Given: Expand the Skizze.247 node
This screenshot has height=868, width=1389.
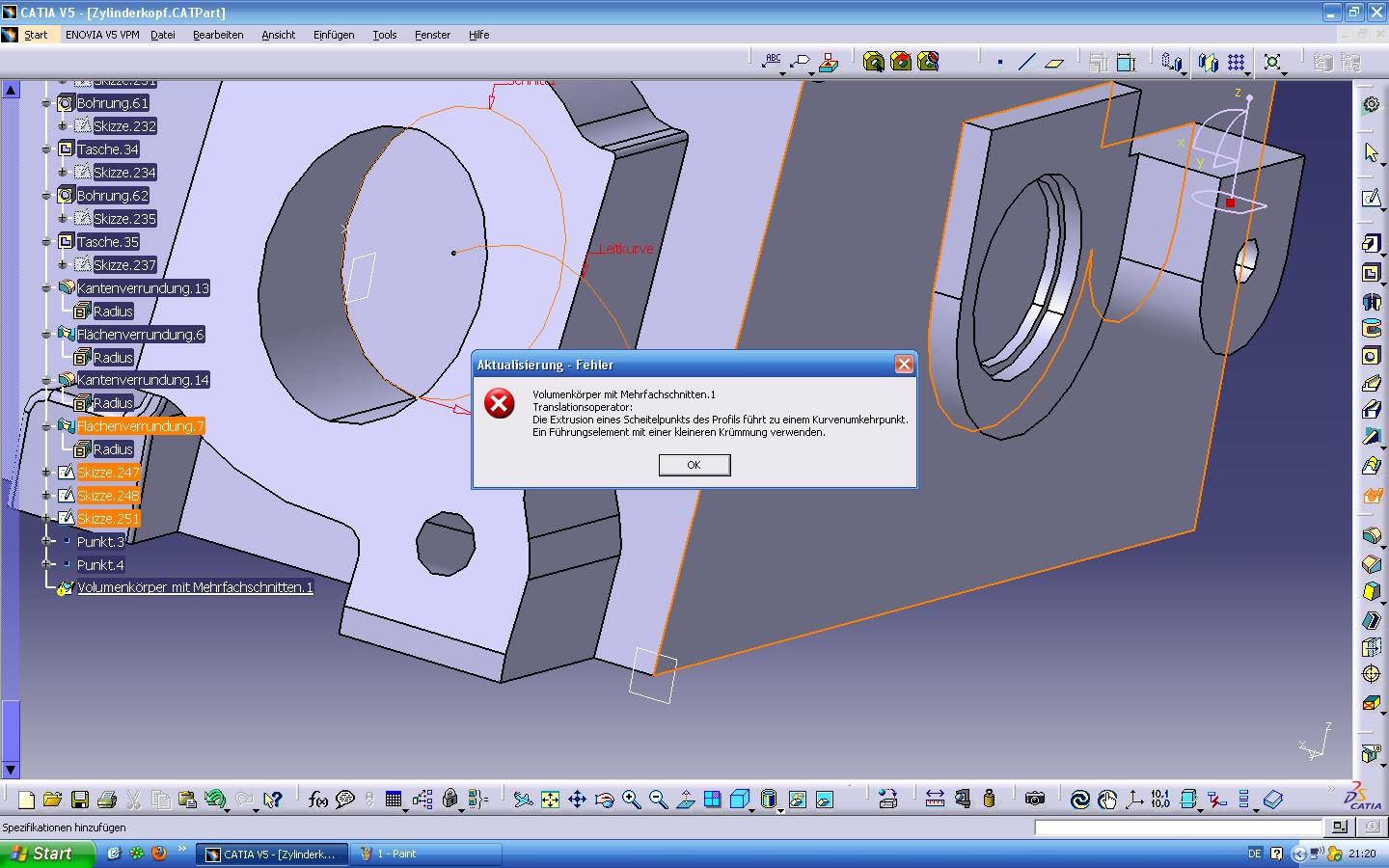Looking at the screenshot, I should click(46, 473).
